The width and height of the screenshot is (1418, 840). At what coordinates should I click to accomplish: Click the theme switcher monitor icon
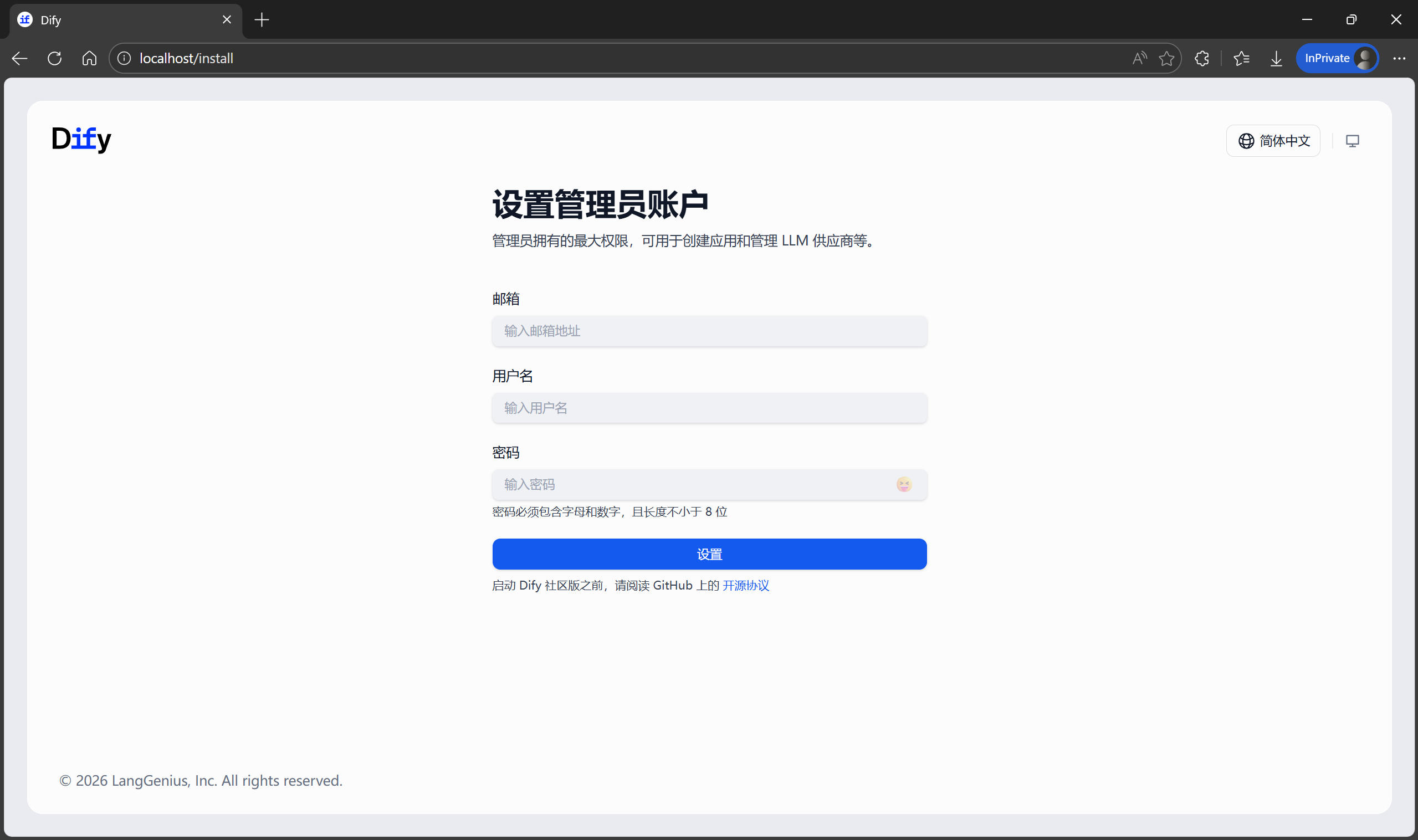[x=1352, y=141]
